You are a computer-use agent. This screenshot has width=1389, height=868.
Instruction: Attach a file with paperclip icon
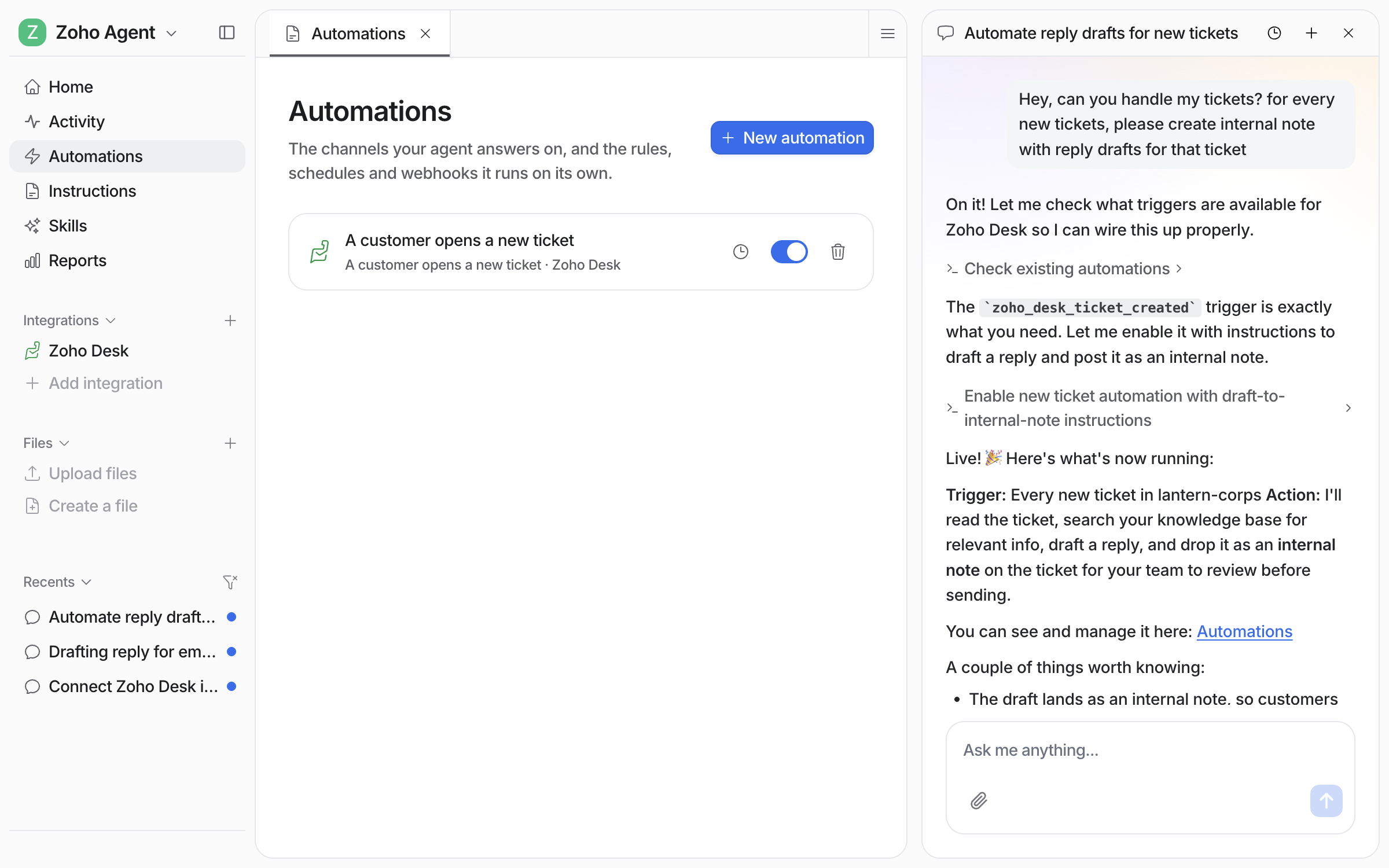tap(979, 801)
